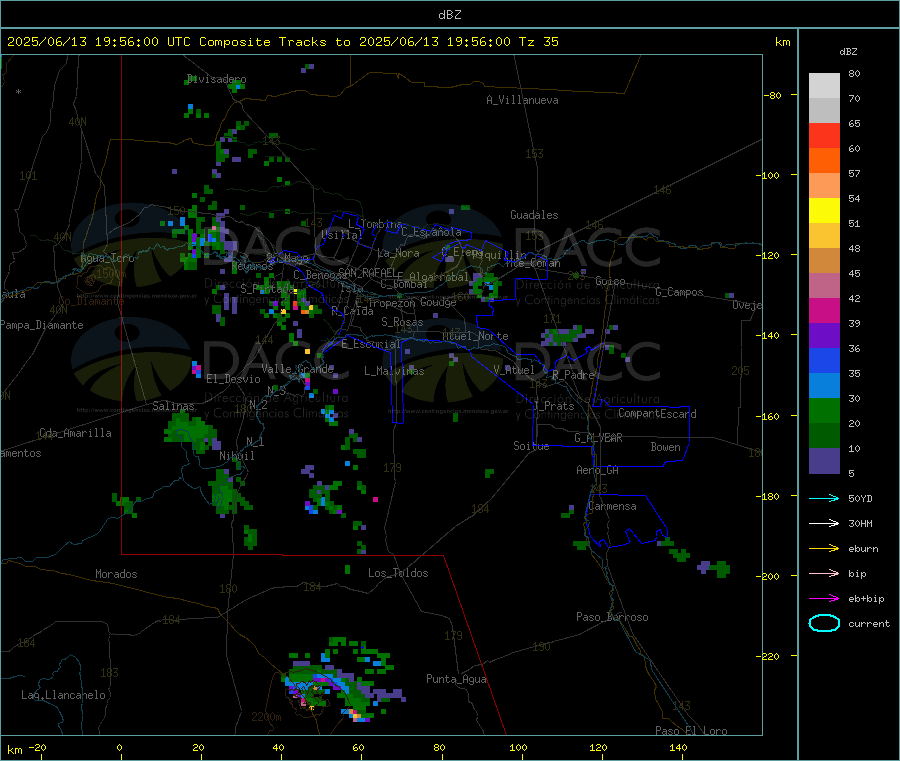Click the 54 dBZ yellow color swatch
Screen dimensions: 900x761
824,211
